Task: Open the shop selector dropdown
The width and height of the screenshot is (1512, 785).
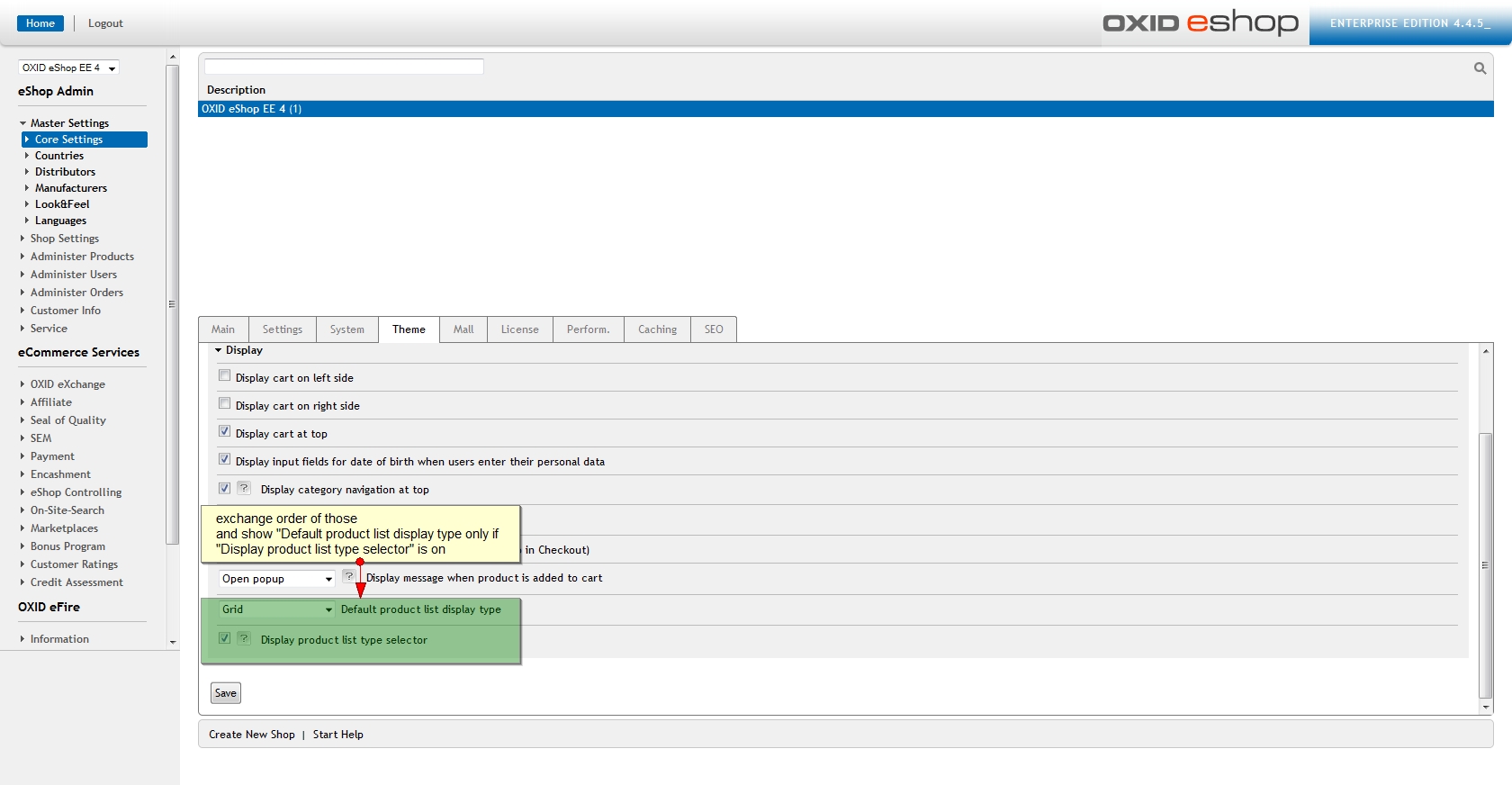Action: 68,68
